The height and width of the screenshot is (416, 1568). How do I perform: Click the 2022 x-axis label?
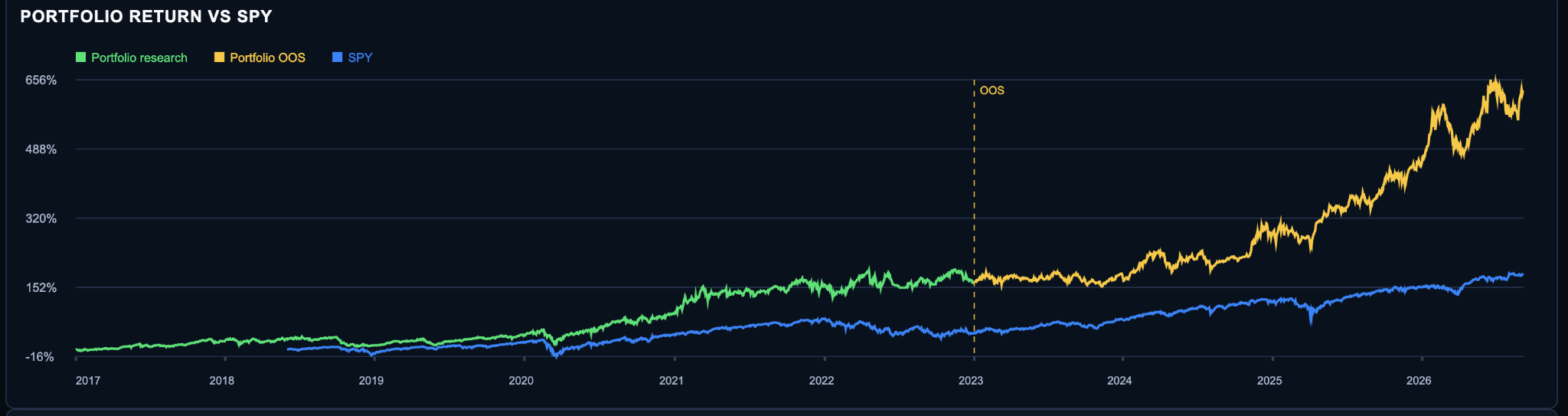pyautogui.click(x=822, y=381)
